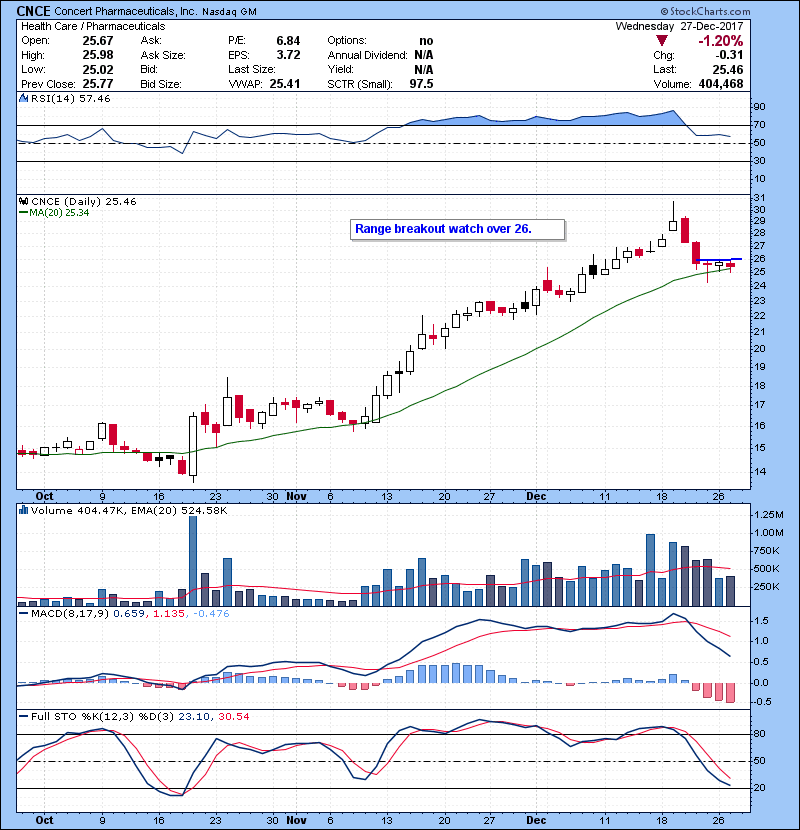Click the tallest volume bar in October
This screenshot has width=800, height=830.
click(x=193, y=561)
